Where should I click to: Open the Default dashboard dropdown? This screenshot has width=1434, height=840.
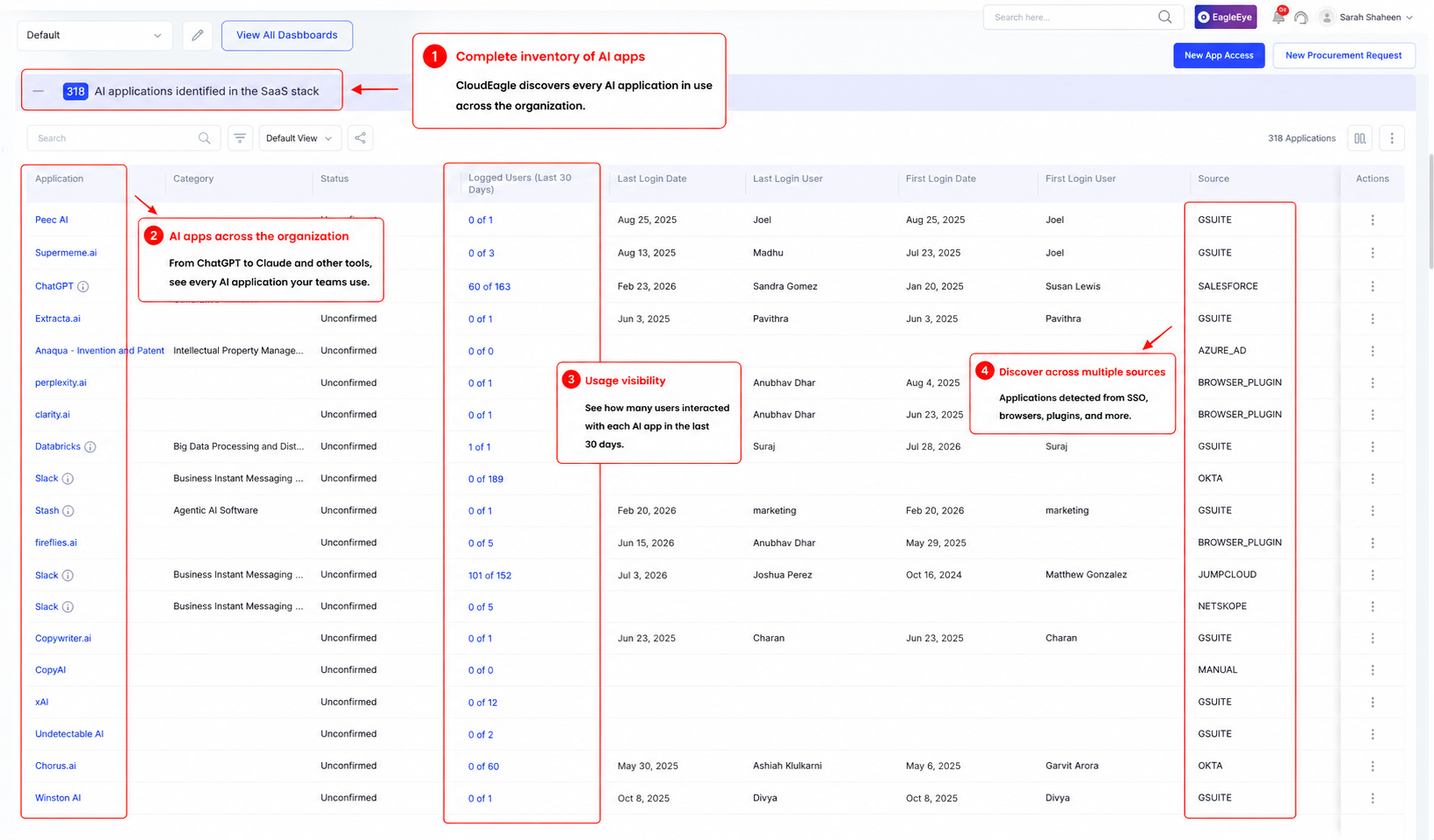[x=95, y=35]
